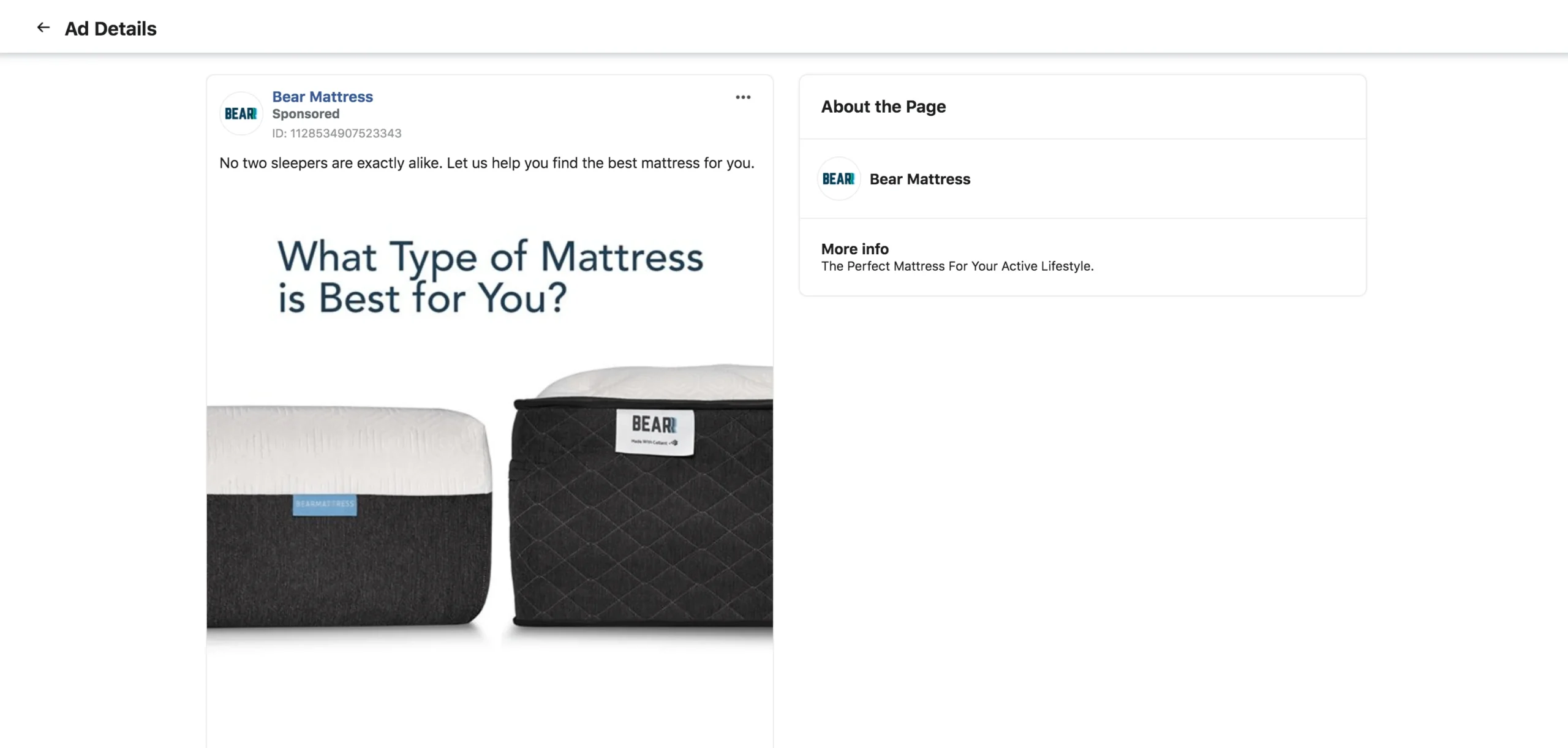The image size is (1568, 748).
Task: Select Bear Mattress name in About panel
Action: tap(919, 179)
